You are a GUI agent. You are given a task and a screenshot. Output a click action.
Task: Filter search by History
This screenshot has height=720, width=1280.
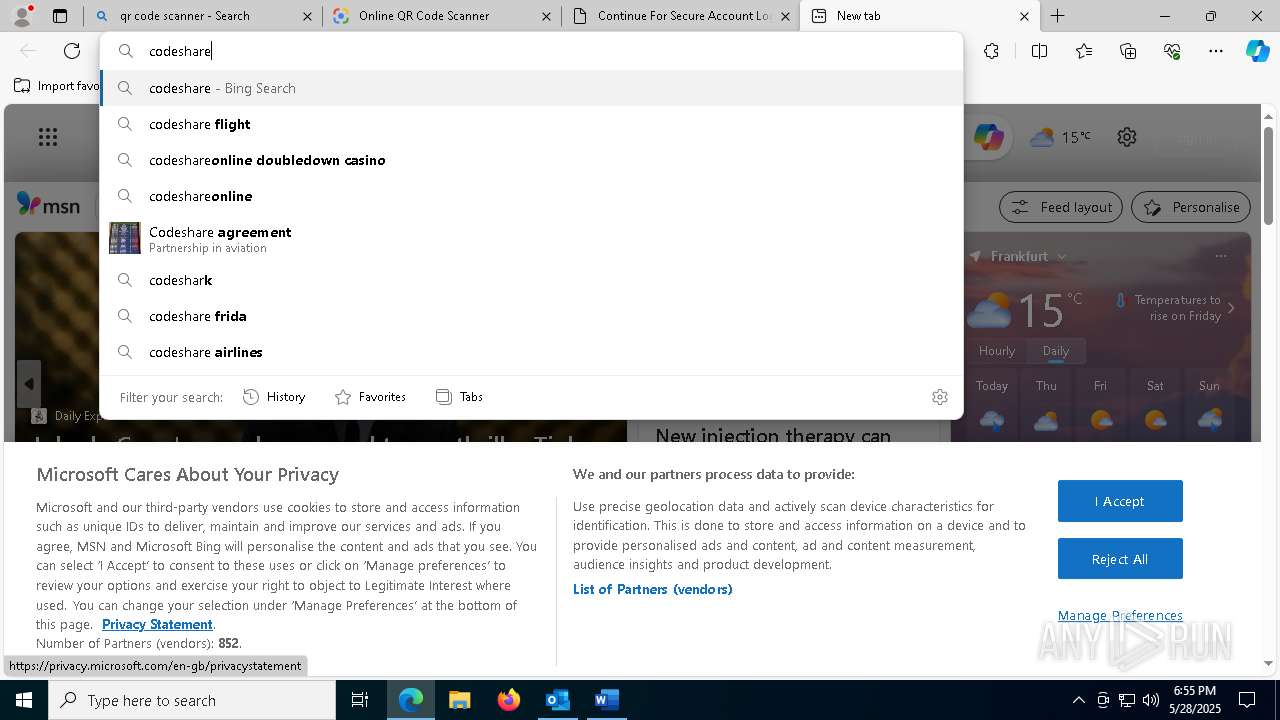tap(274, 397)
